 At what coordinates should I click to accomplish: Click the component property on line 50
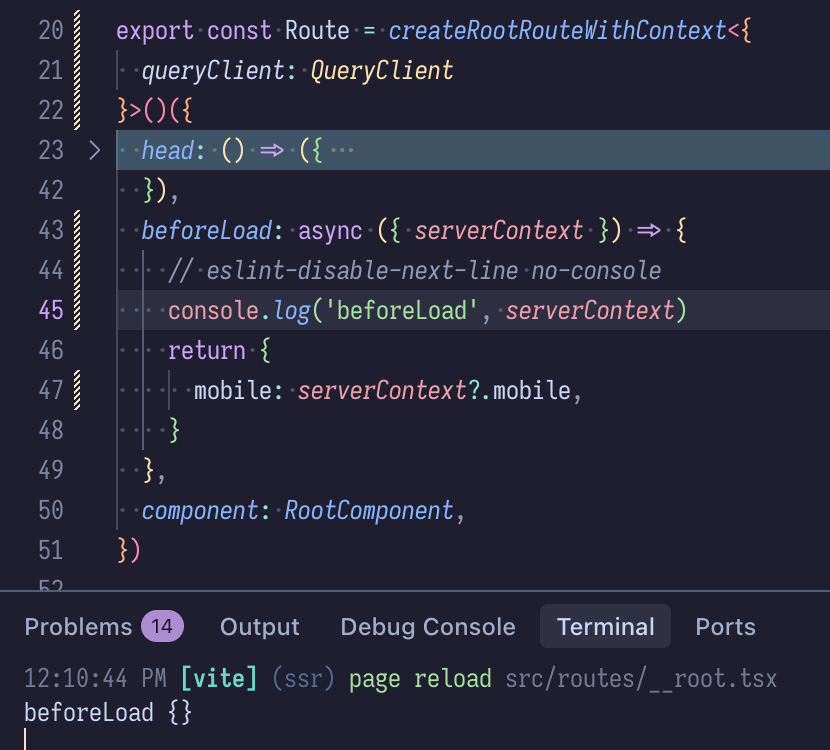coord(200,511)
